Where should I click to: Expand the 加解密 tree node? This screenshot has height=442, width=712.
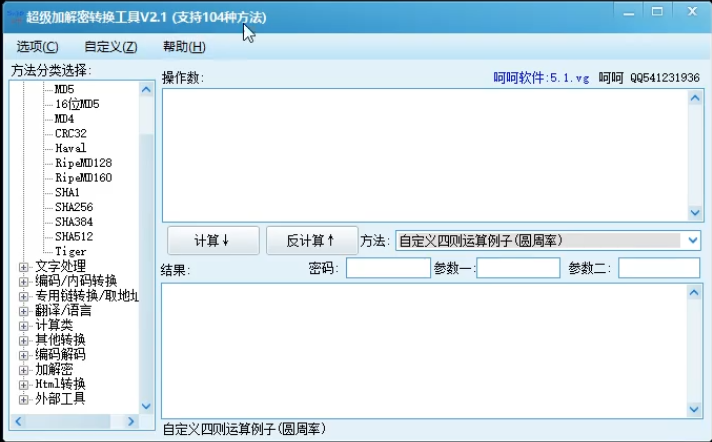pyautogui.click(x=24, y=369)
